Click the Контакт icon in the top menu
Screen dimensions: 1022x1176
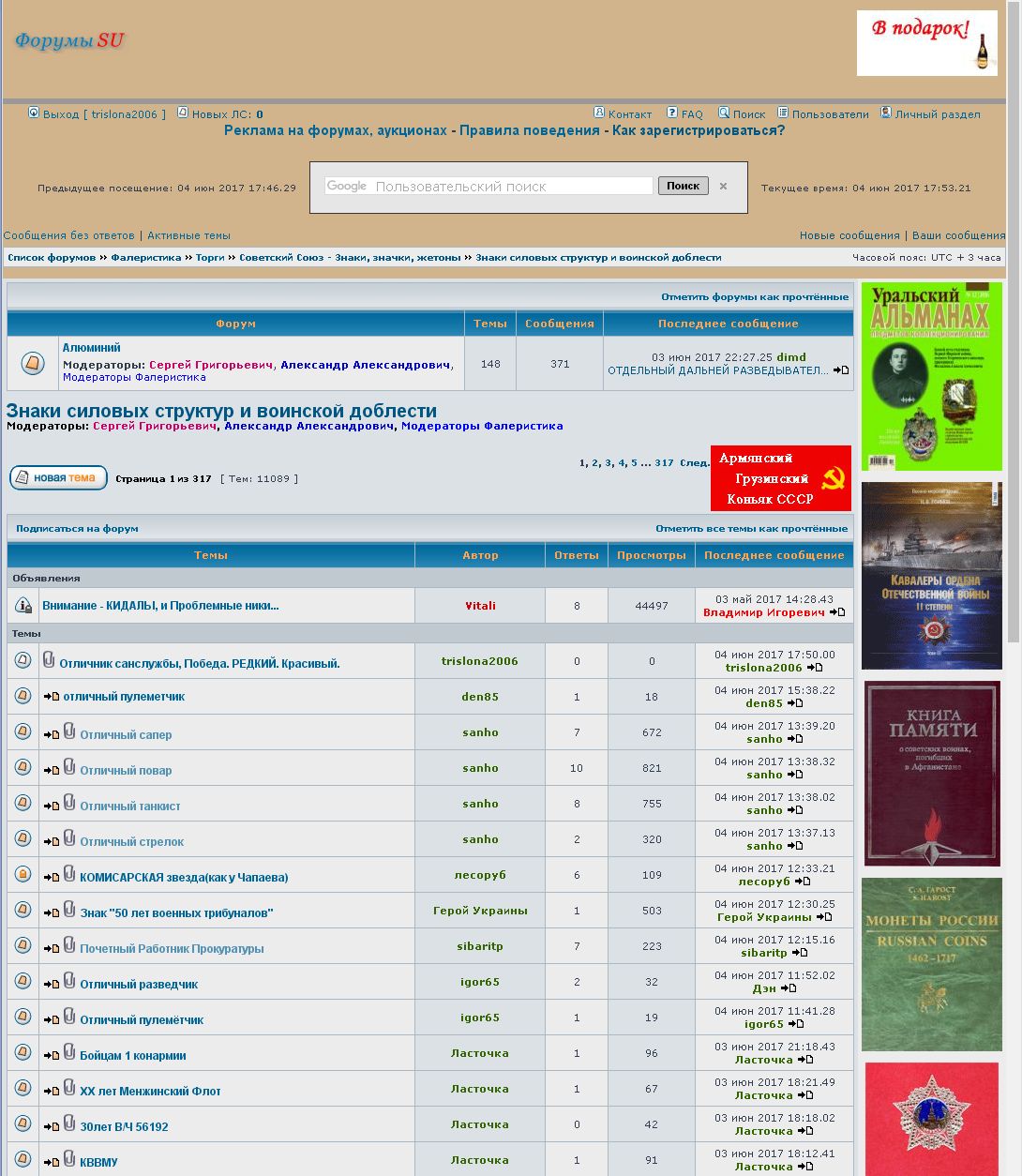(599, 113)
